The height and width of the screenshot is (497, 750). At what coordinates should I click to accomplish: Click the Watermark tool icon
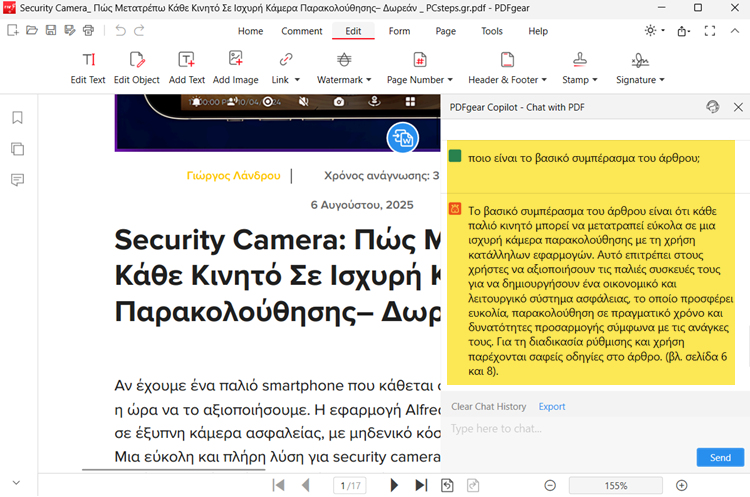tap(344, 60)
